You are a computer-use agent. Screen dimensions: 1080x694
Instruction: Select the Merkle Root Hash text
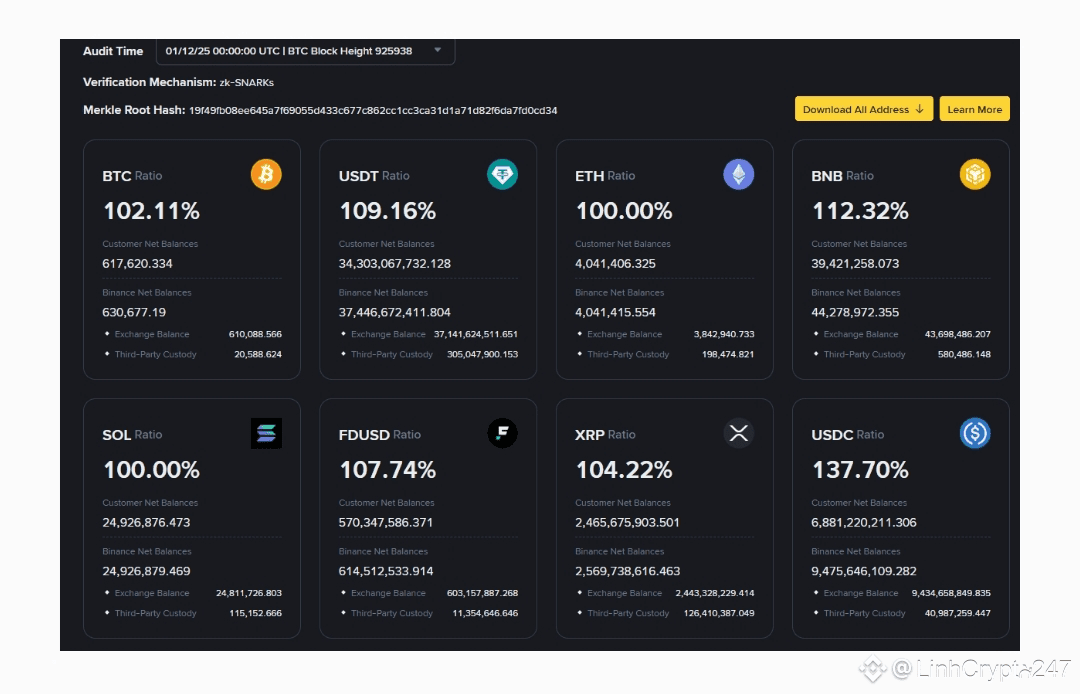(x=373, y=110)
